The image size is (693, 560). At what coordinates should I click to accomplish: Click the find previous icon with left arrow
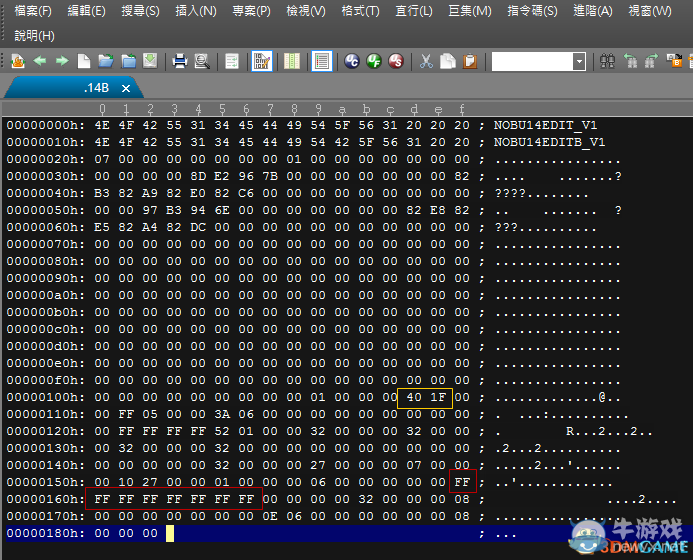(x=630, y=61)
